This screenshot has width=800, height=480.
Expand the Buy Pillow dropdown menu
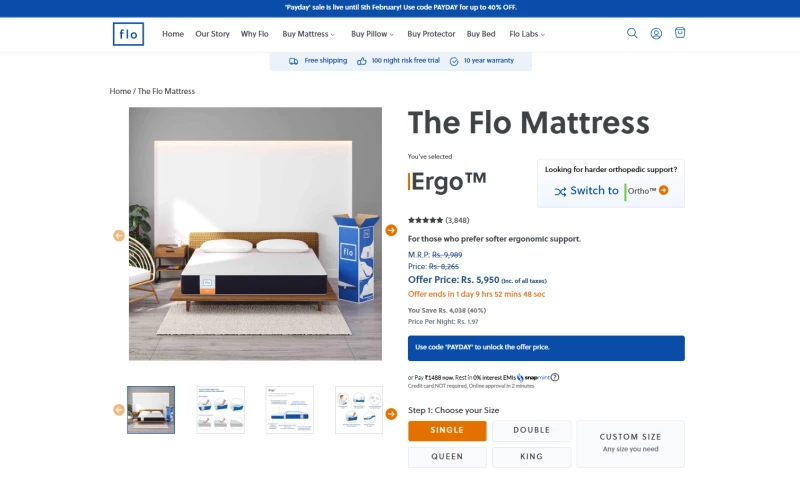(x=372, y=34)
